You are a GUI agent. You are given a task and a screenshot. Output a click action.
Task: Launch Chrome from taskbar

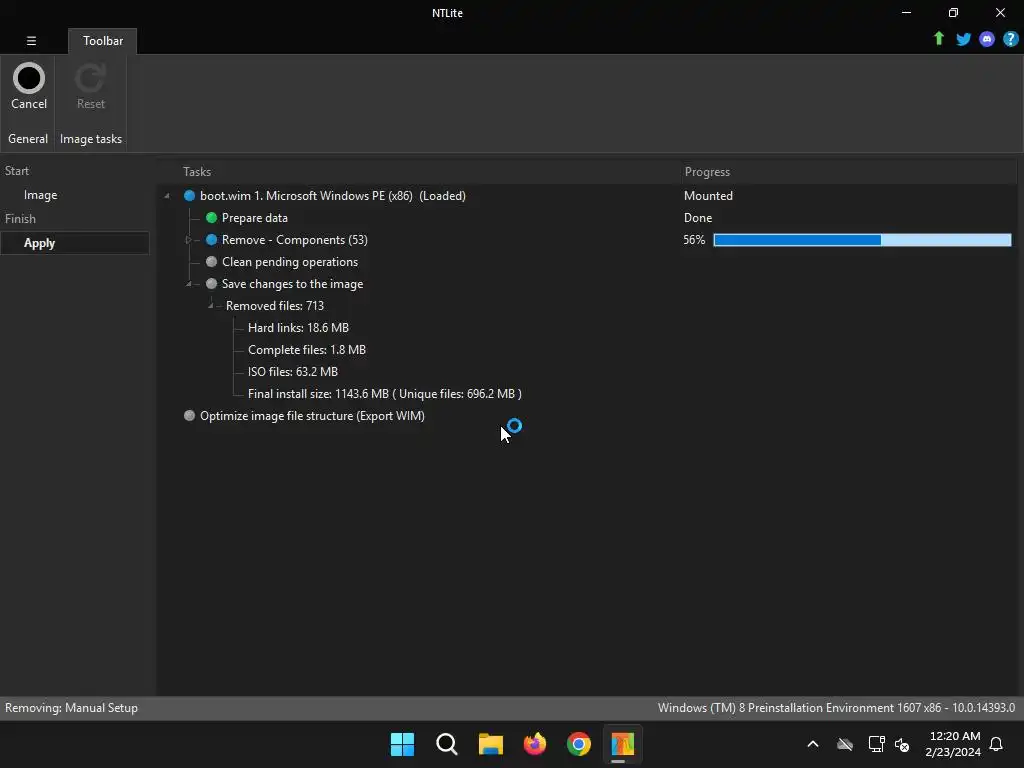click(x=579, y=744)
